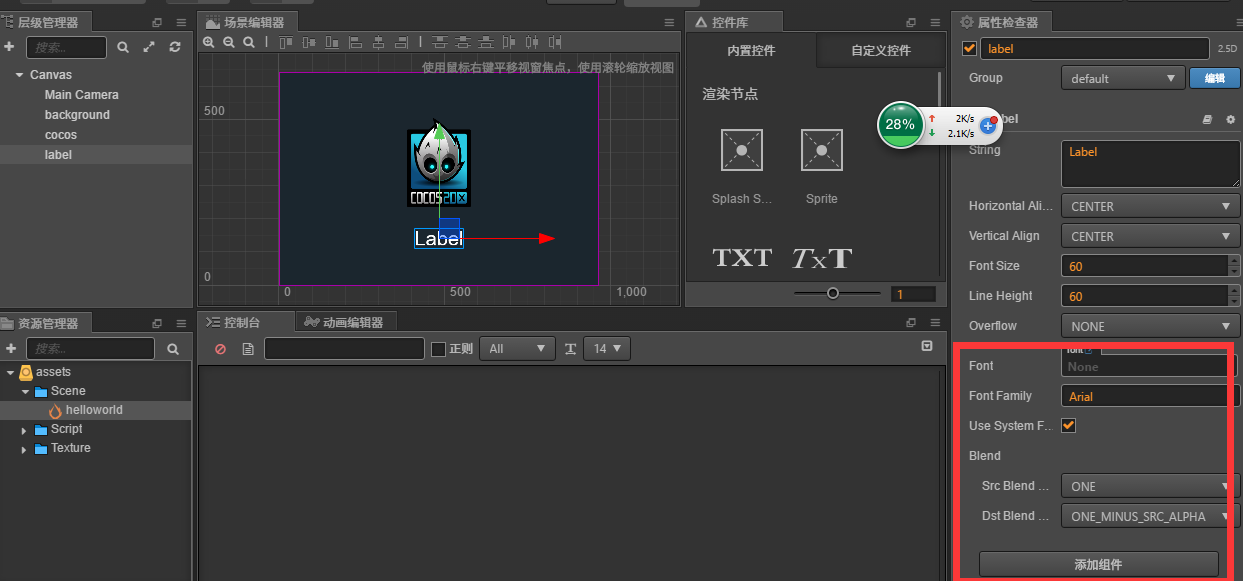Click the align horizontal center icon

[x=379, y=42]
